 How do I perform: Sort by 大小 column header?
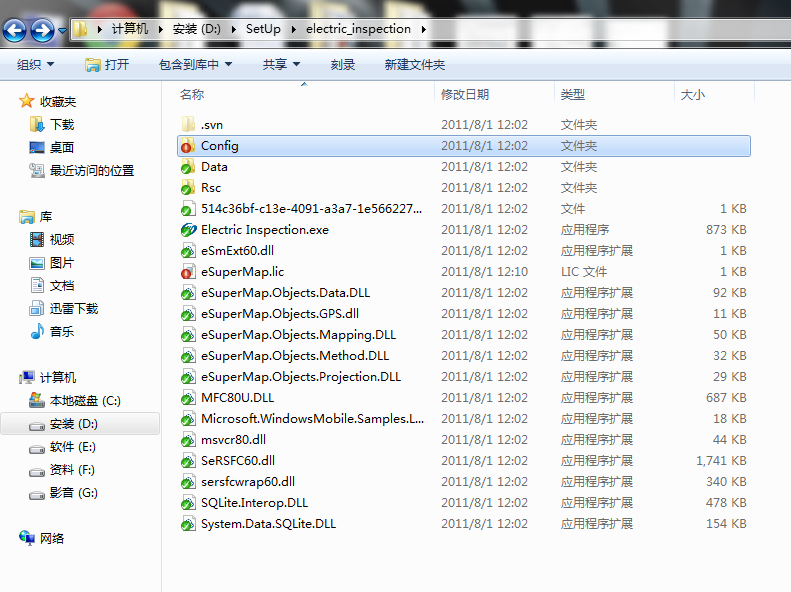pyautogui.click(x=693, y=94)
